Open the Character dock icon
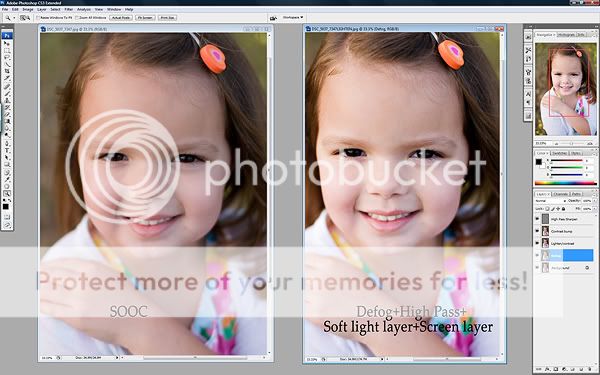The height and width of the screenshot is (375, 600). 528,93
